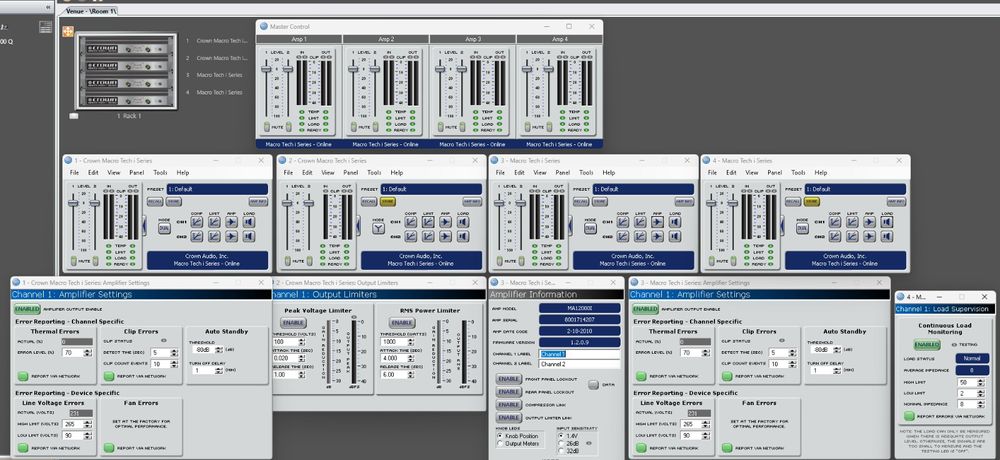Click Store button in amp 4 window
The image size is (1000, 460).
pyautogui.click(x=812, y=202)
